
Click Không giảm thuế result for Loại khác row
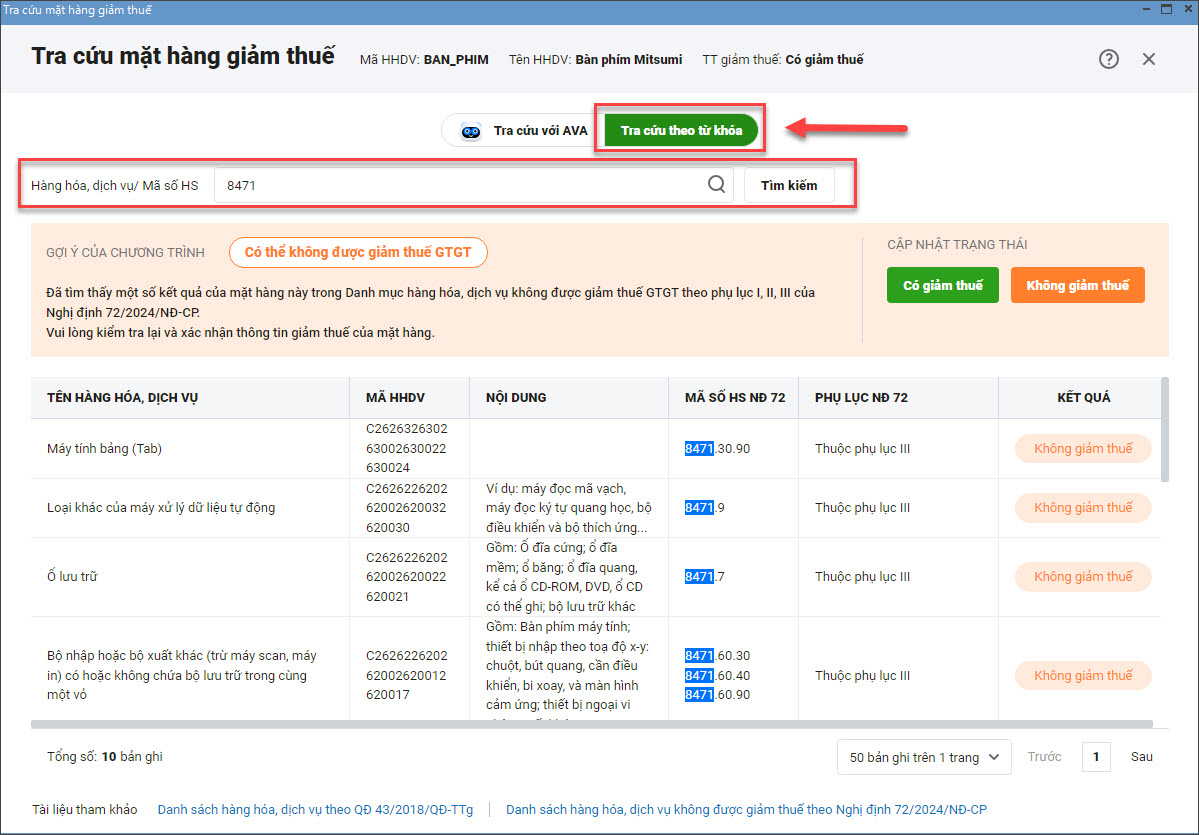coord(1083,508)
